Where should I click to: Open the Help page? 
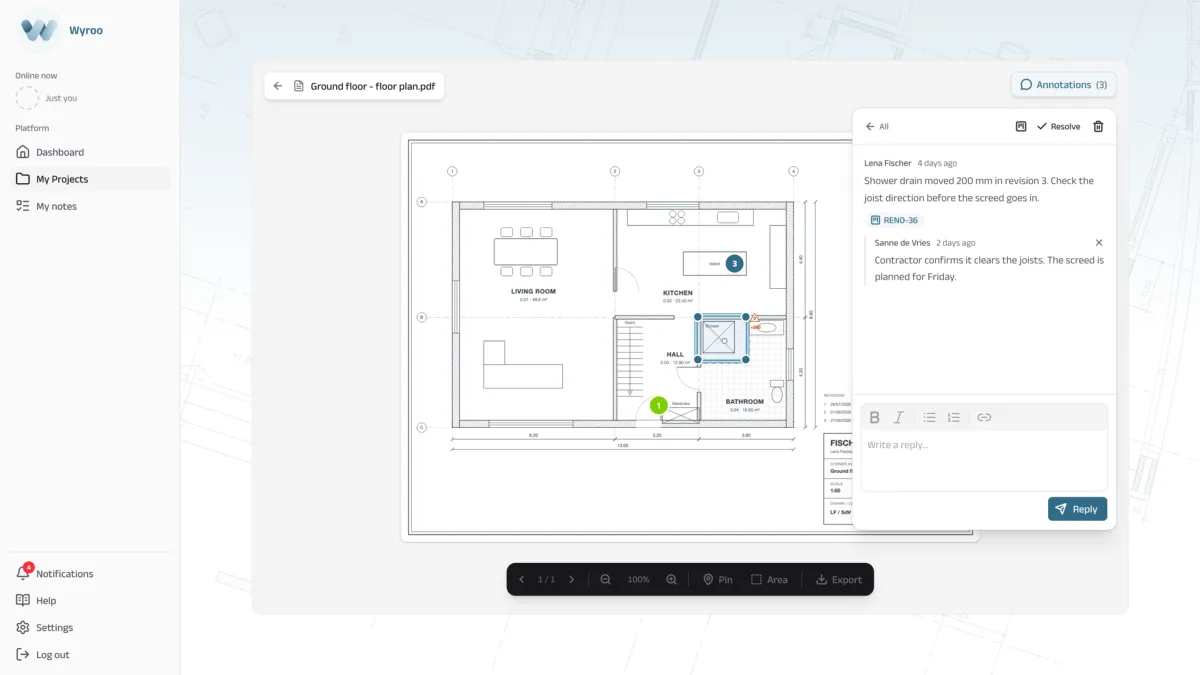(90, 601)
